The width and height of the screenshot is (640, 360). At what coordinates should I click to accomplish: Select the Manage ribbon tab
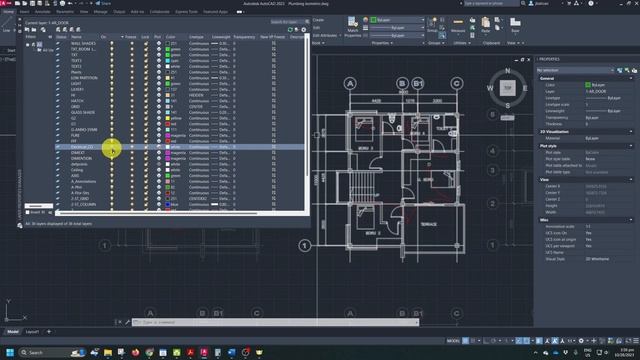[100, 12]
